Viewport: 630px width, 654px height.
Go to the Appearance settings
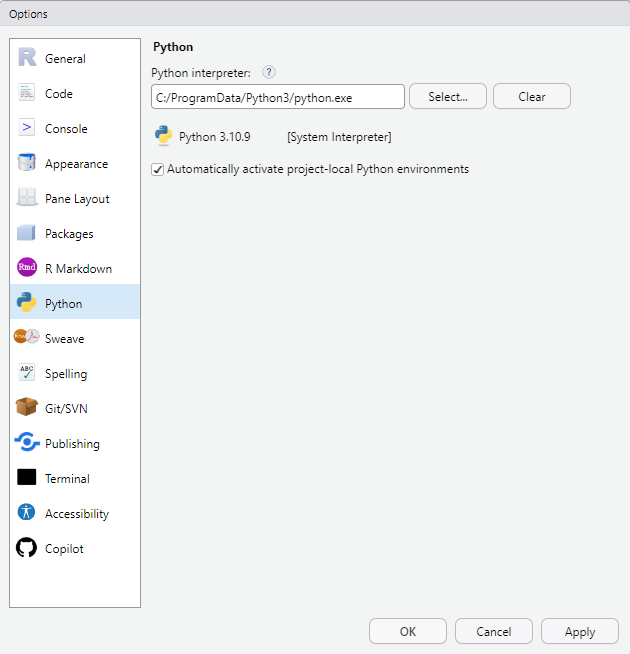tap(75, 164)
